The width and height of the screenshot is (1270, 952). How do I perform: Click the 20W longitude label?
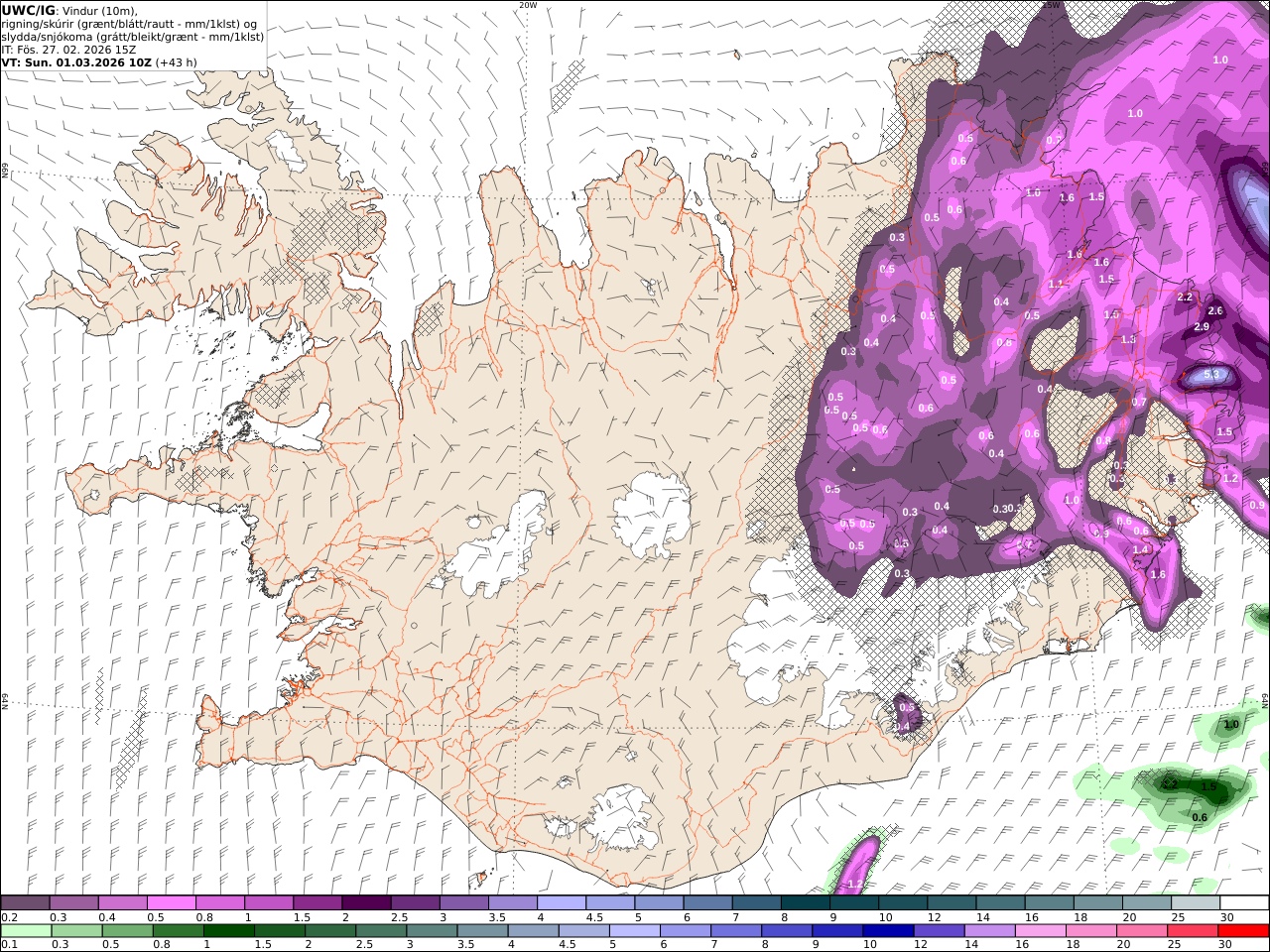tap(528, 5)
